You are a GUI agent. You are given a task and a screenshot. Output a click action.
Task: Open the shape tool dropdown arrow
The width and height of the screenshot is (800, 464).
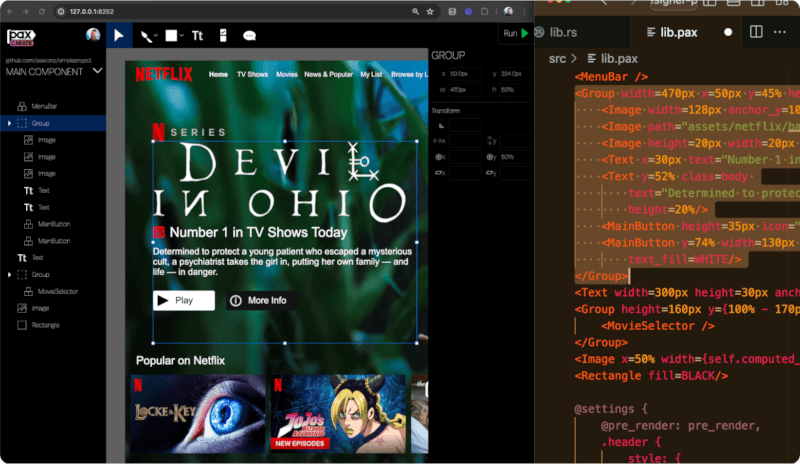pyautogui.click(x=181, y=36)
